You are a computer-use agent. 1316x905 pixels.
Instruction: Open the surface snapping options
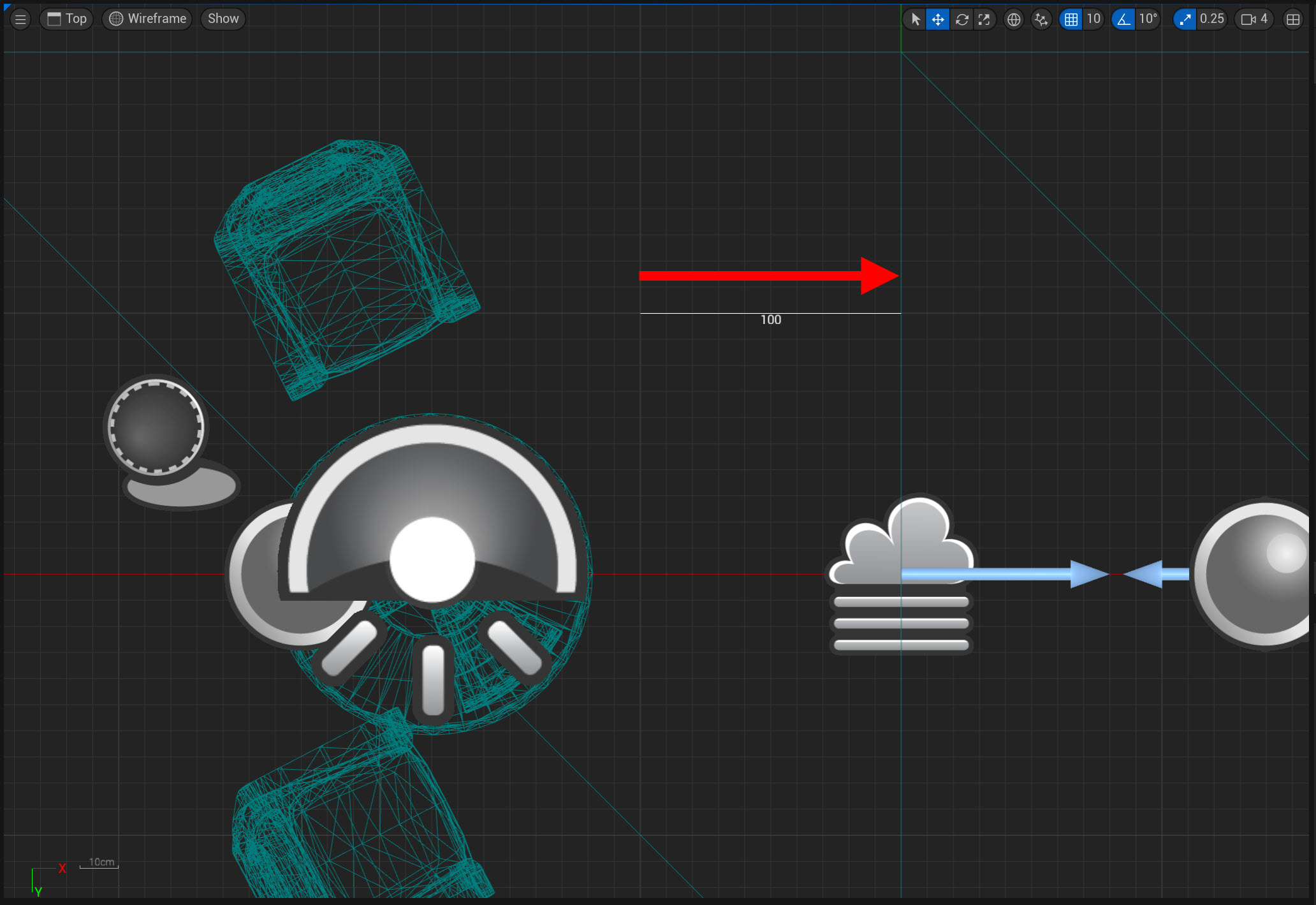coord(1041,19)
